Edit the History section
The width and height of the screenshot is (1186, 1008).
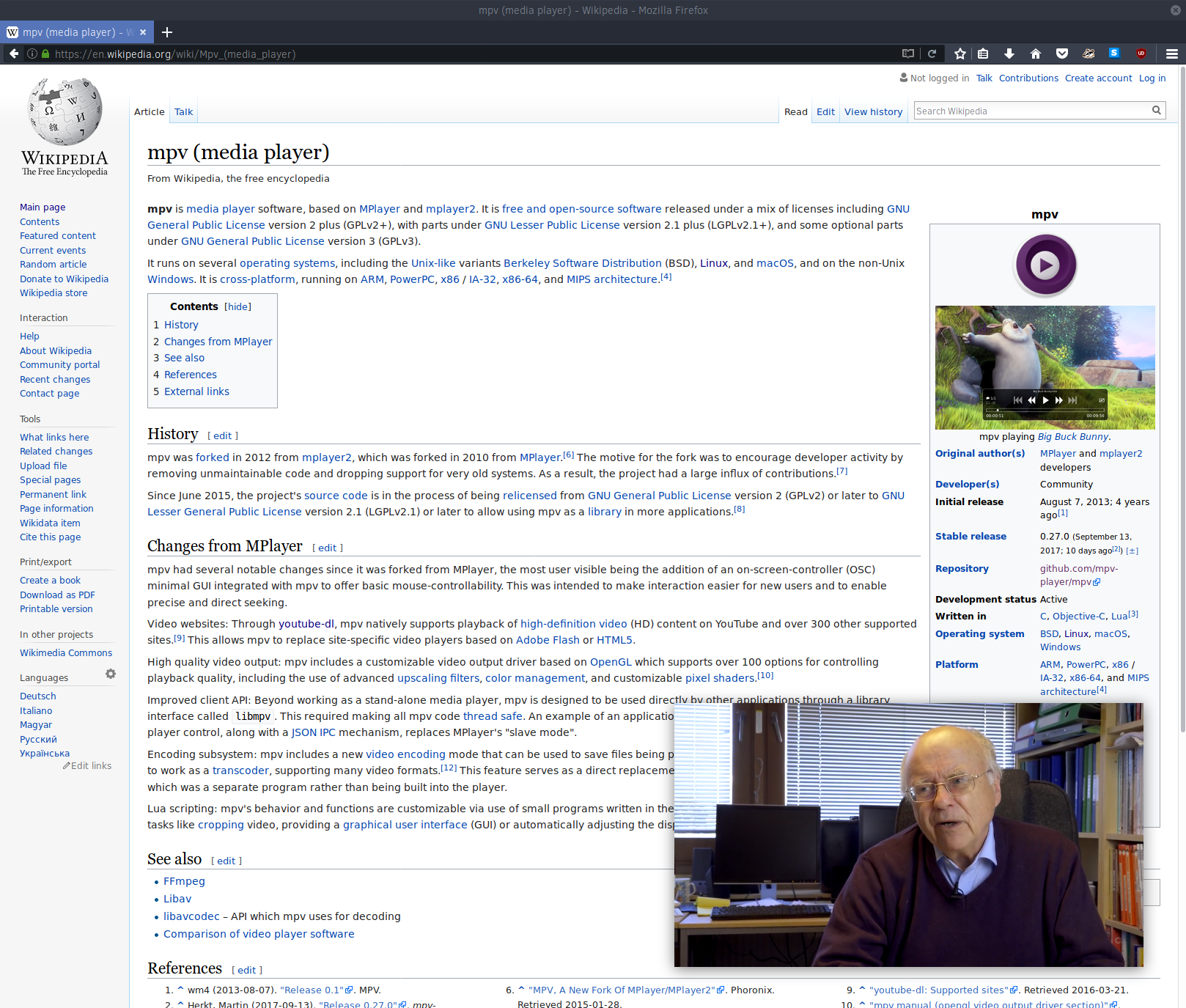coord(223,435)
